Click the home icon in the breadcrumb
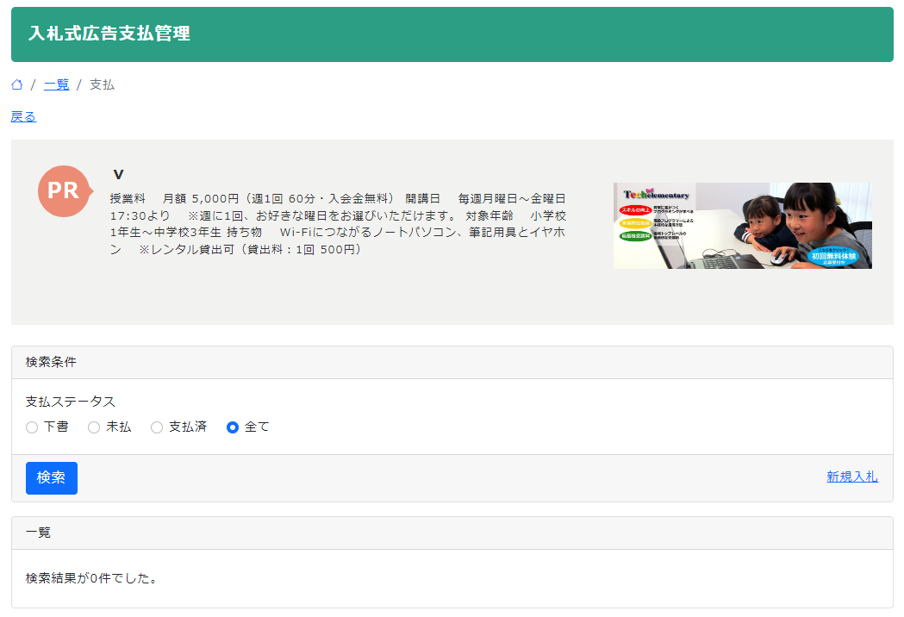 tap(16, 85)
